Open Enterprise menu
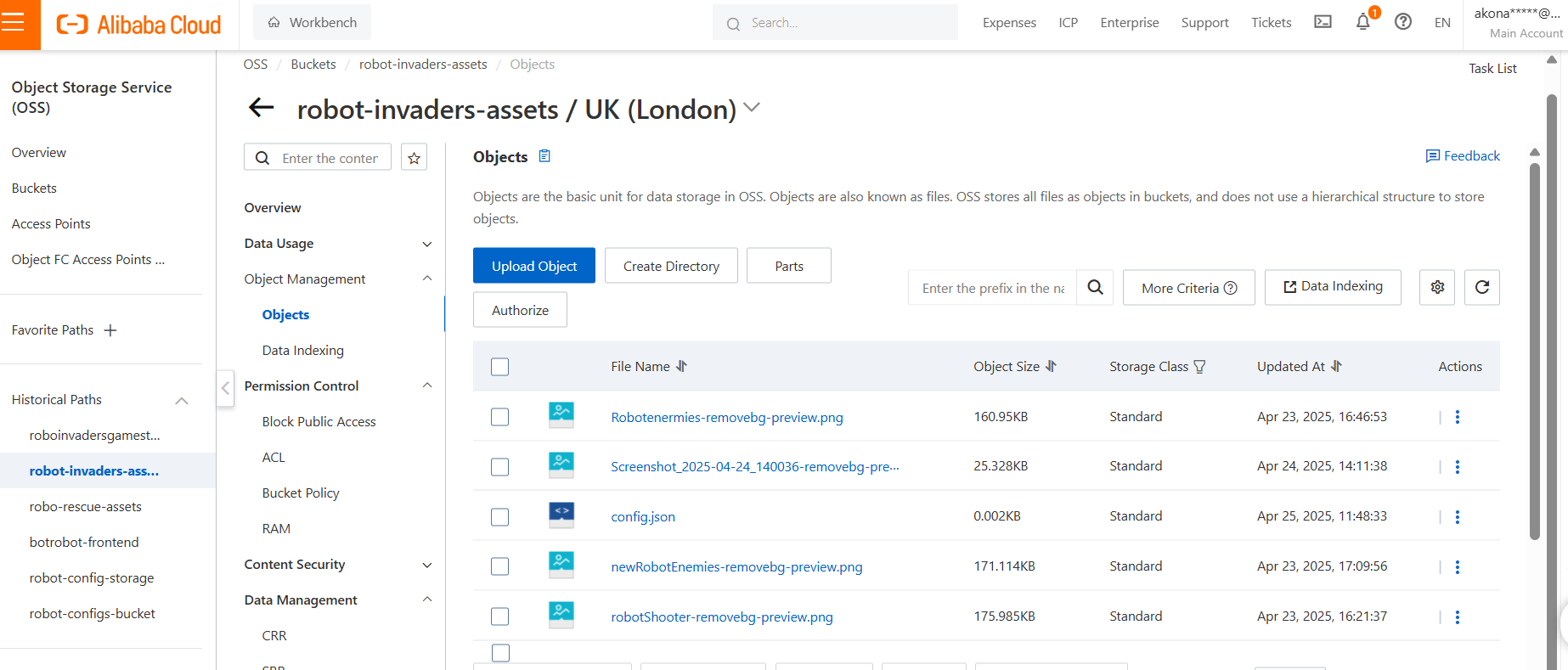1568x670 pixels. pos(1130,23)
